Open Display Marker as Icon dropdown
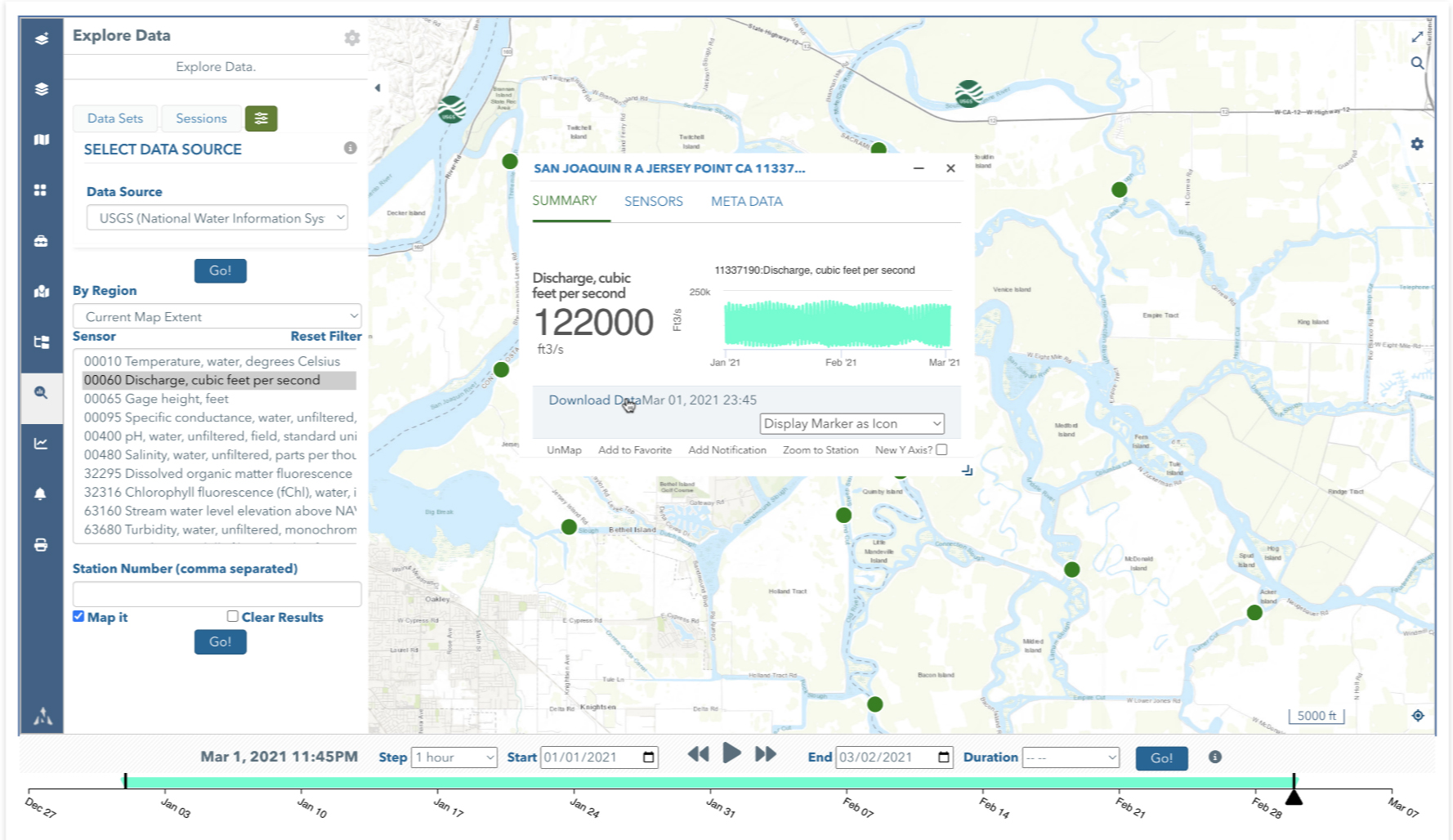The image size is (1453, 840). point(852,423)
